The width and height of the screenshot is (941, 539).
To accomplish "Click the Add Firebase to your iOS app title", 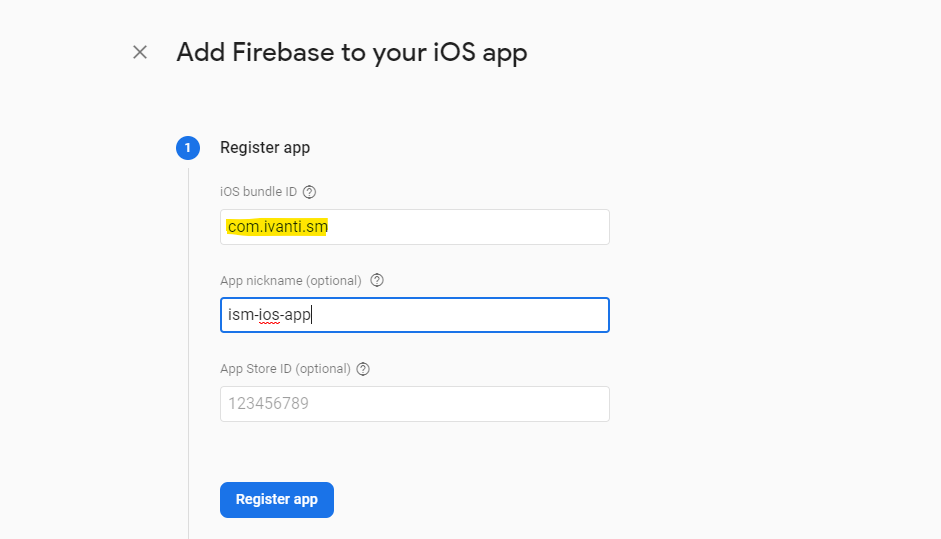I will (x=352, y=53).
